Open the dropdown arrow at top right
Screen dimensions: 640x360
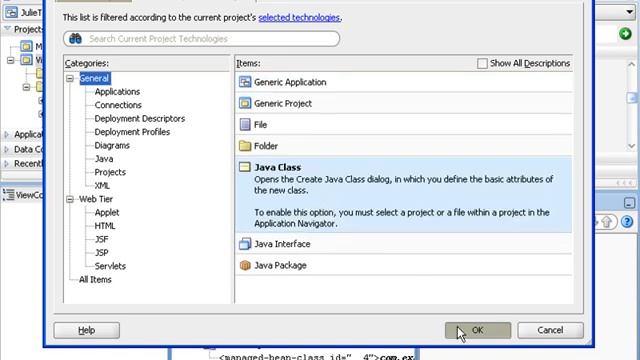tap(630, 12)
